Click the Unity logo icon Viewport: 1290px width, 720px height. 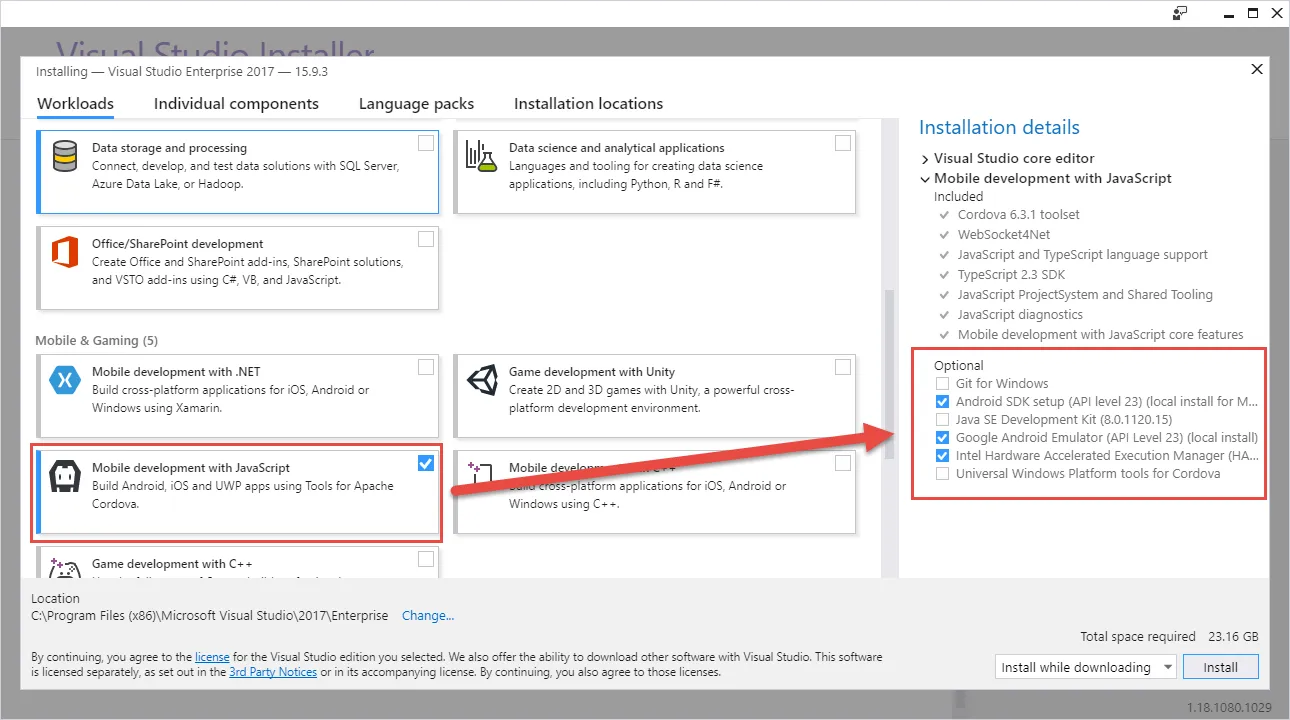click(x=482, y=381)
